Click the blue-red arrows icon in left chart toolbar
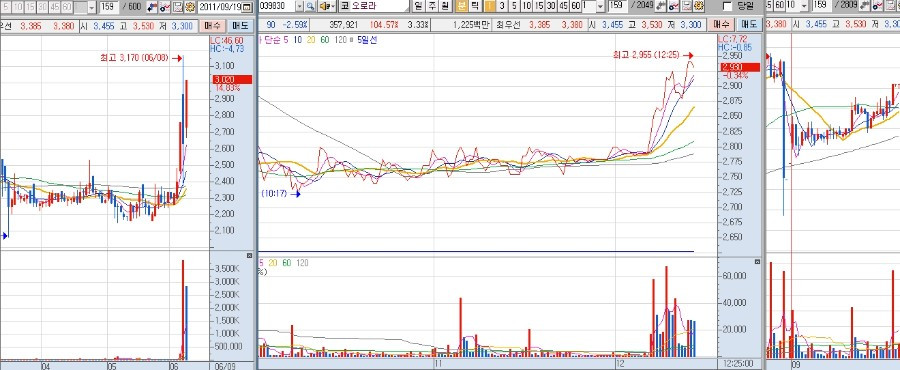The width and height of the screenshot is (900, 370). [x=153, y=7]
